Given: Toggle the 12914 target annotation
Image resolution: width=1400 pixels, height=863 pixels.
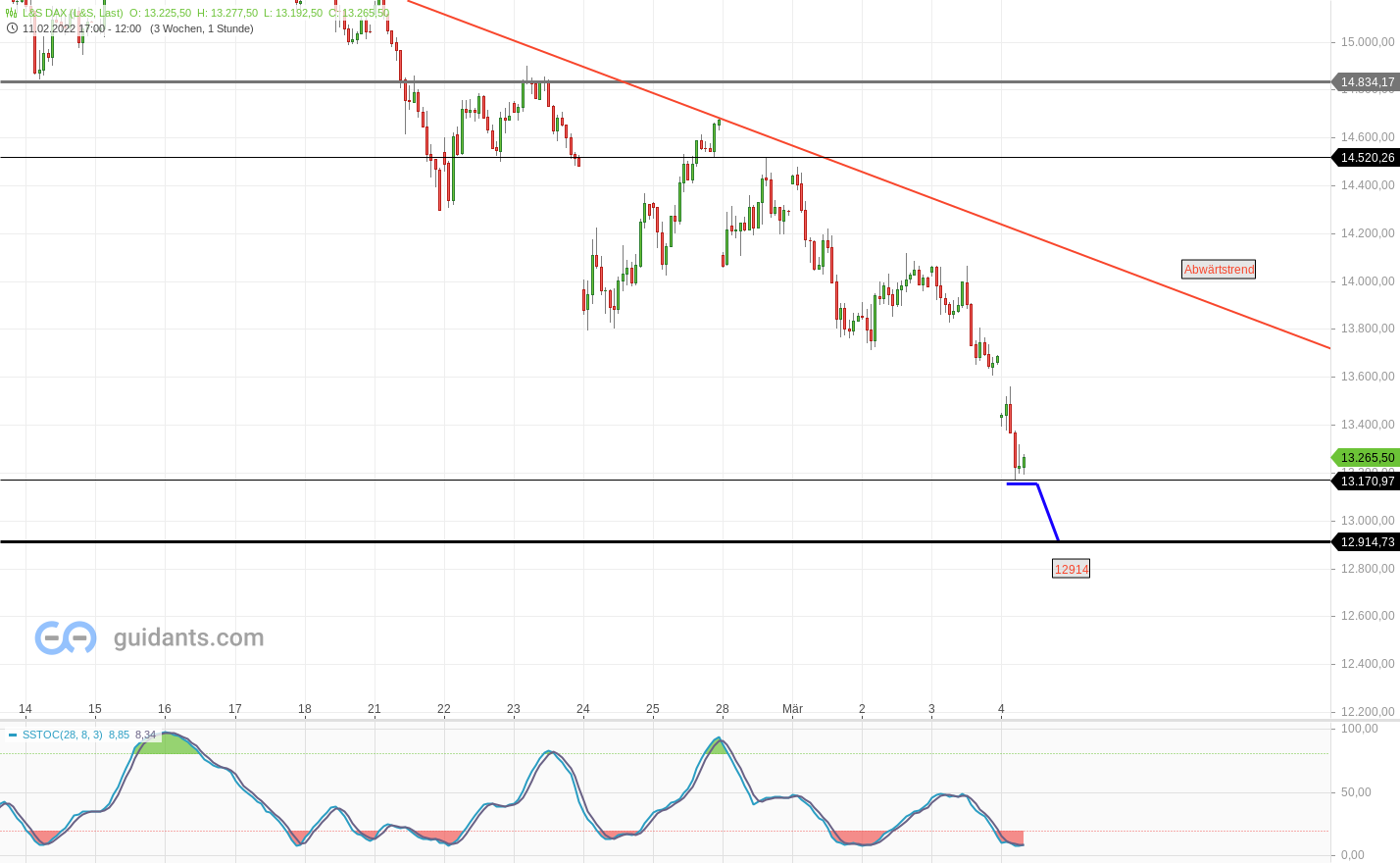Looking at the screenshot, I should [x=1071, y=569].
